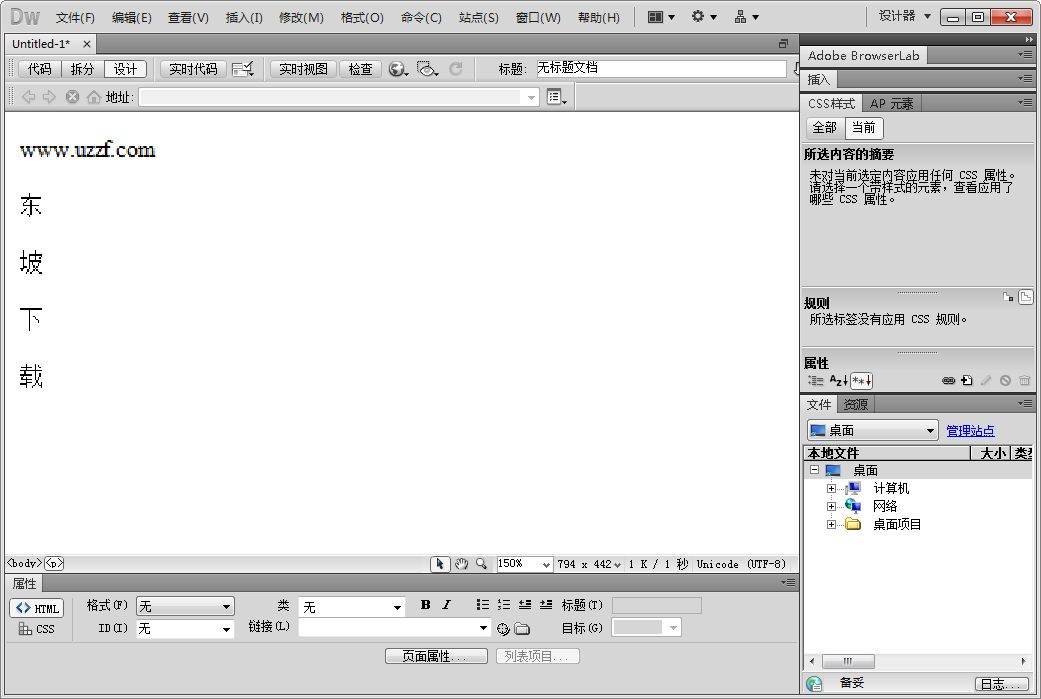Click the ordered list icon
Image resolution: width=1041 pixels, height=699 pixels.
point(504,605)
